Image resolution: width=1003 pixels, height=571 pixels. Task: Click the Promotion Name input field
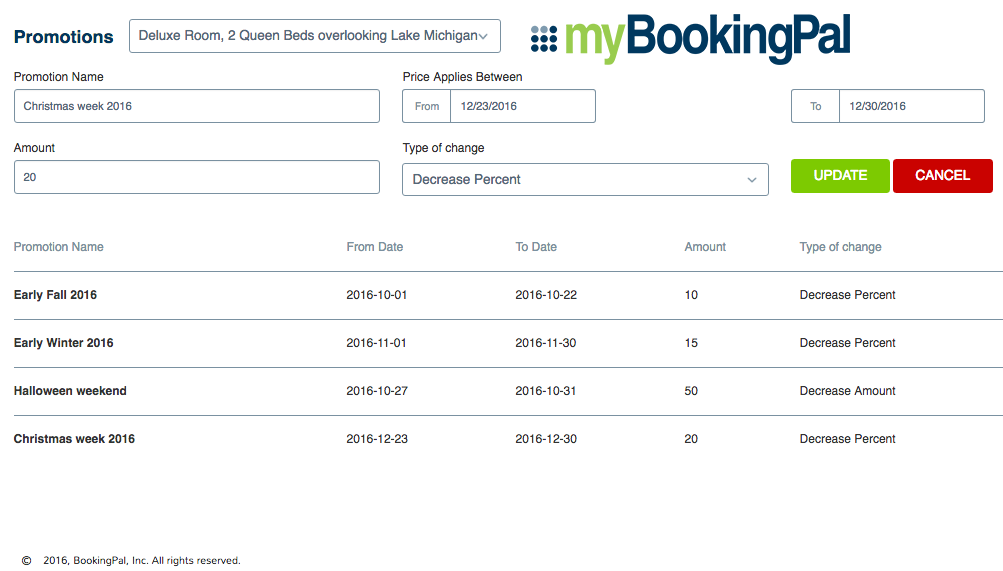pos(197,106)
